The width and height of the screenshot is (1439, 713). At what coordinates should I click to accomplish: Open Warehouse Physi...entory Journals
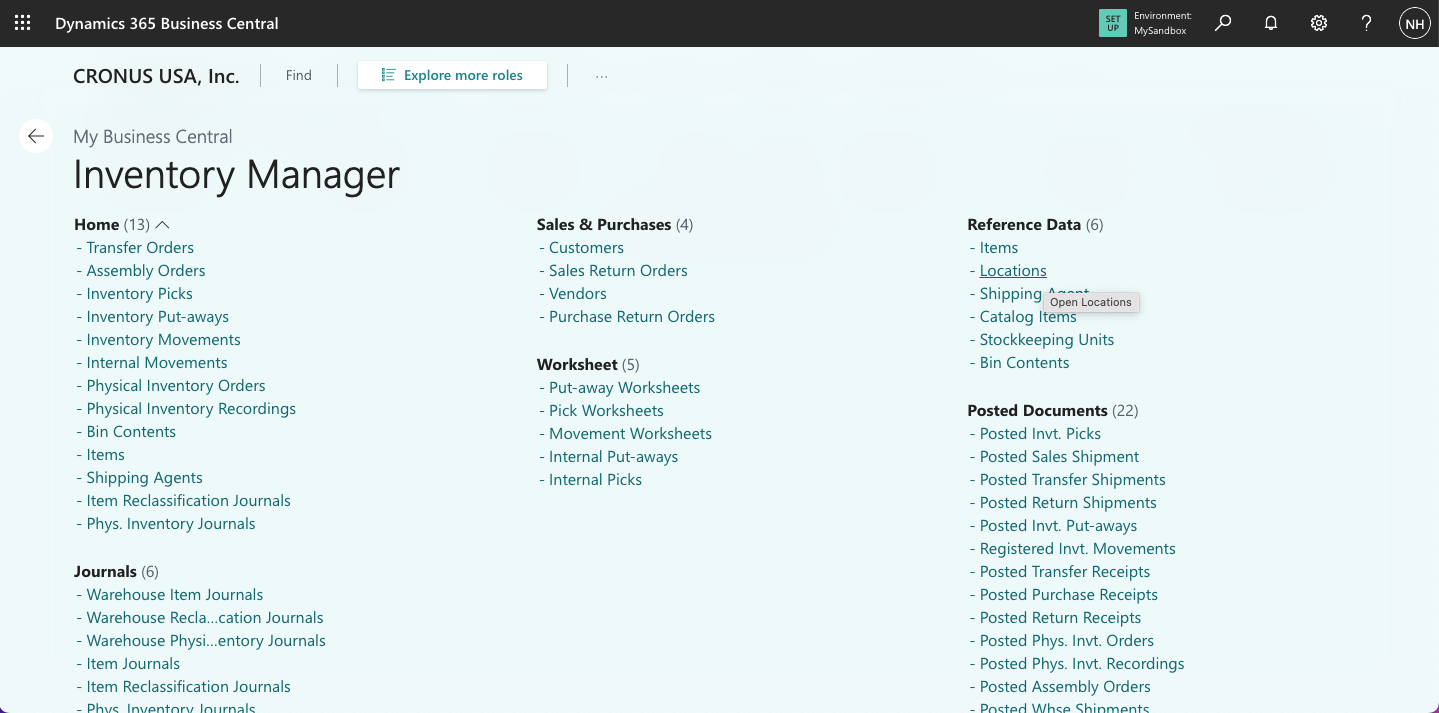click(206, 641)
